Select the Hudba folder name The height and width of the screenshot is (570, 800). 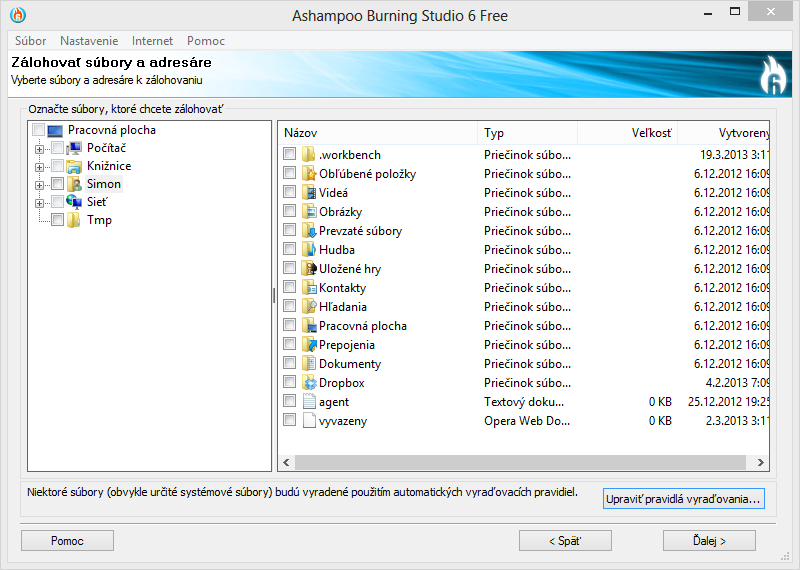337,250
